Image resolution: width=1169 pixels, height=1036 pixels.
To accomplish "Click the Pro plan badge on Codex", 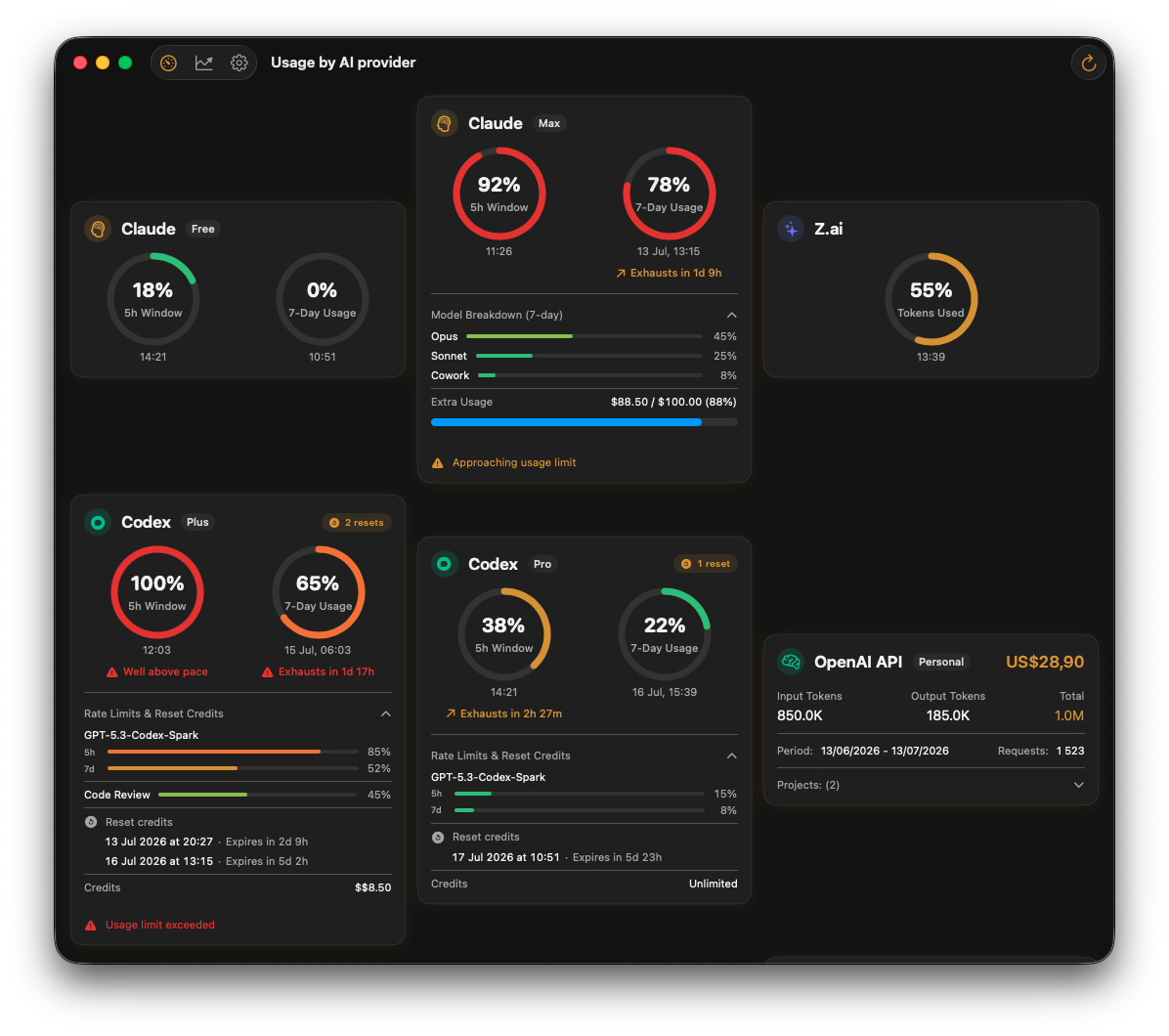I will (x=542, y=564).
